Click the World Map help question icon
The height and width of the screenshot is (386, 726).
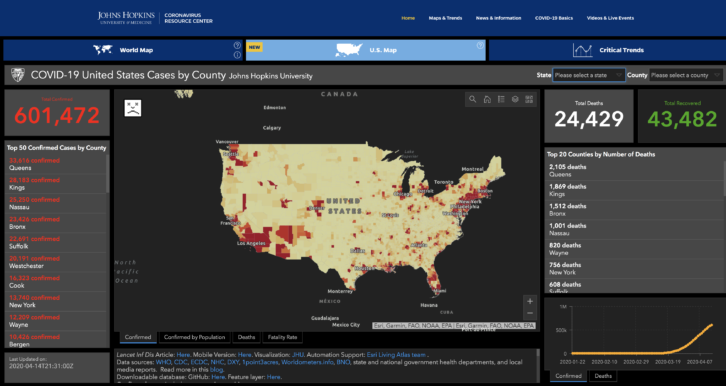pyautogui.click(x=237, y=45)
